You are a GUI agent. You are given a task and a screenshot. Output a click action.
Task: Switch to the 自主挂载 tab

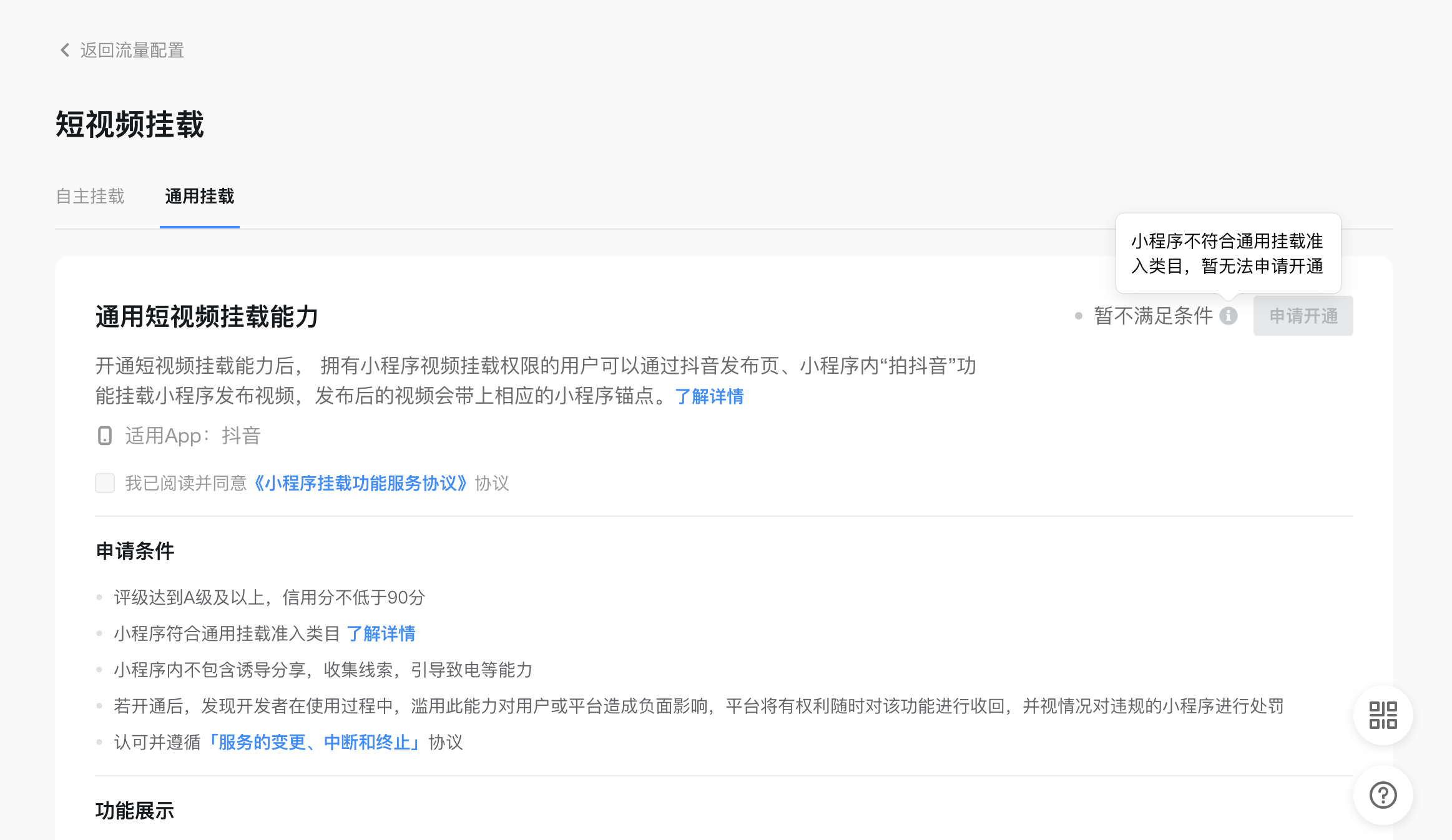click(91, 197)
